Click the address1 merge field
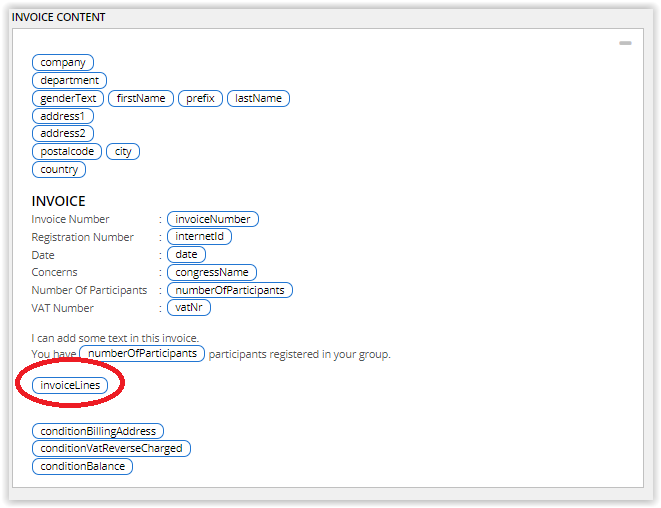This screenshot has height=508, width=661. click(x=63, y=117)
